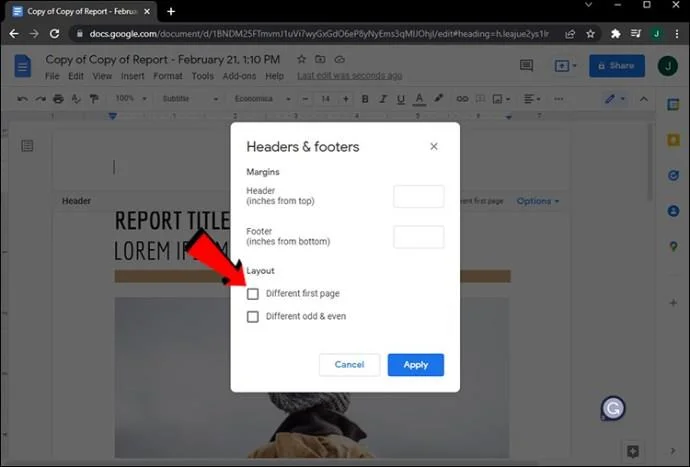Click Apply in Headers & footers dialog

coord(415,365)
